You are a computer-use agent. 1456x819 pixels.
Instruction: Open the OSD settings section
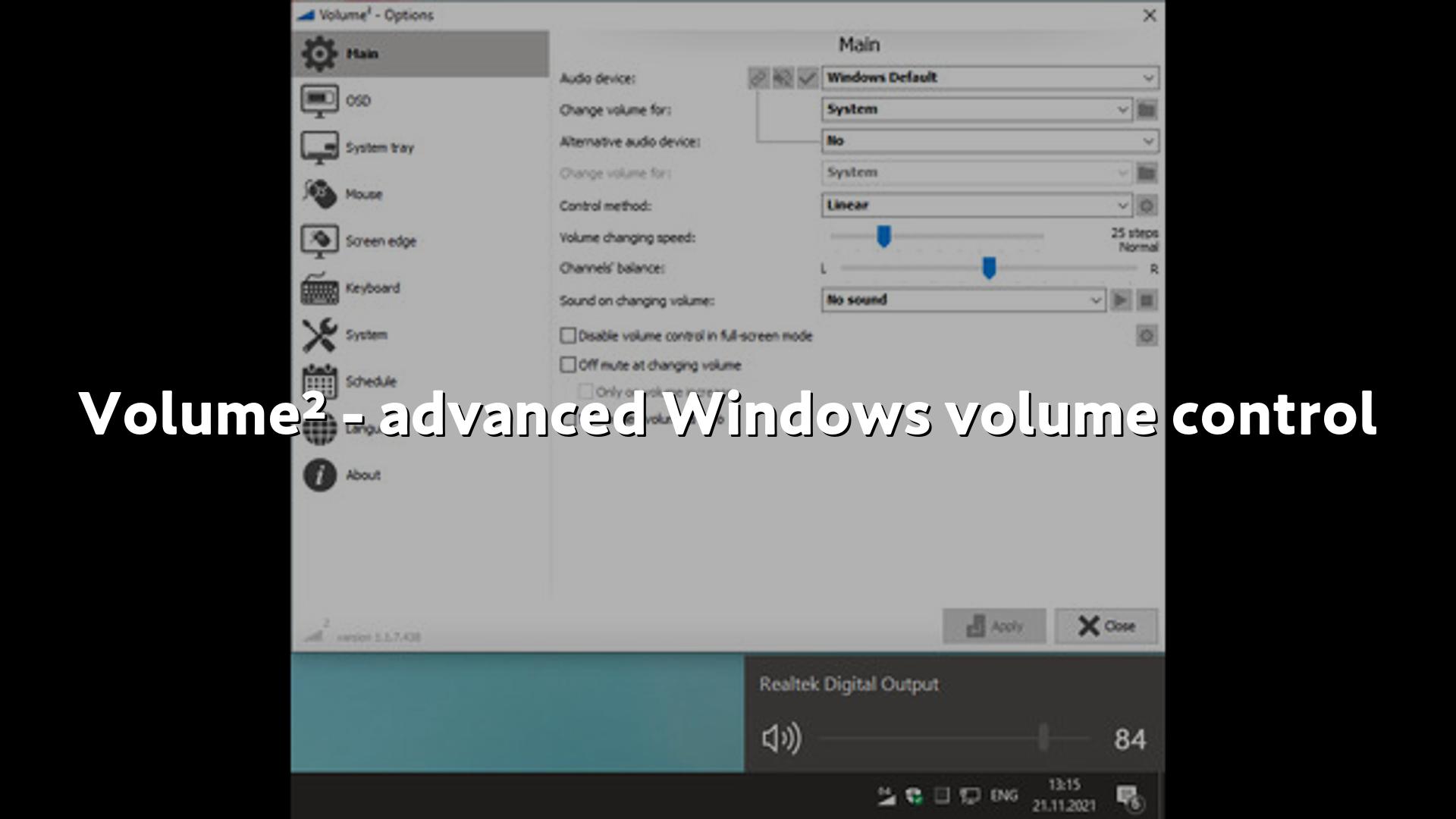pyautogui.click(x=419, y=101)
